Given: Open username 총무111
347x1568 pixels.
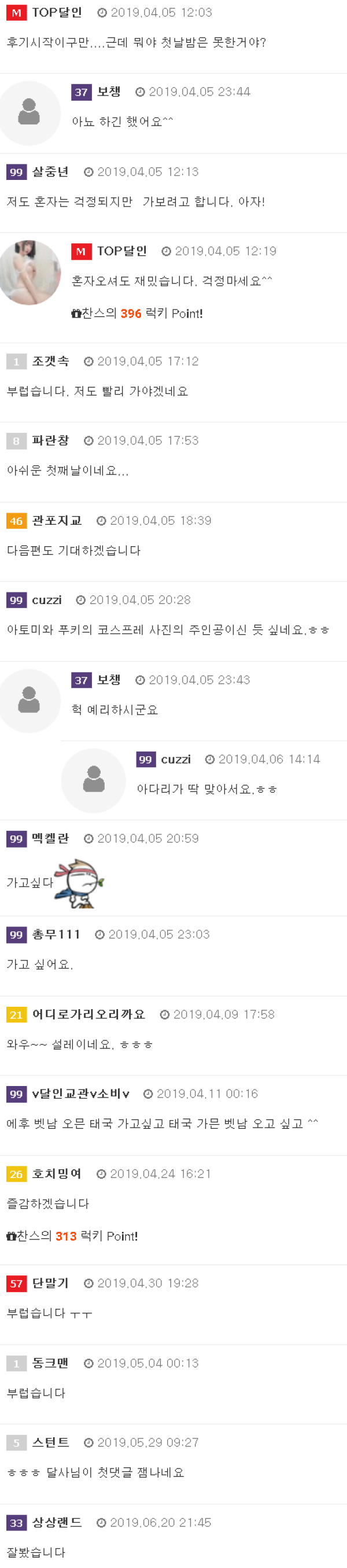Looking at the screenshot, I should click(x=56, y=934).
